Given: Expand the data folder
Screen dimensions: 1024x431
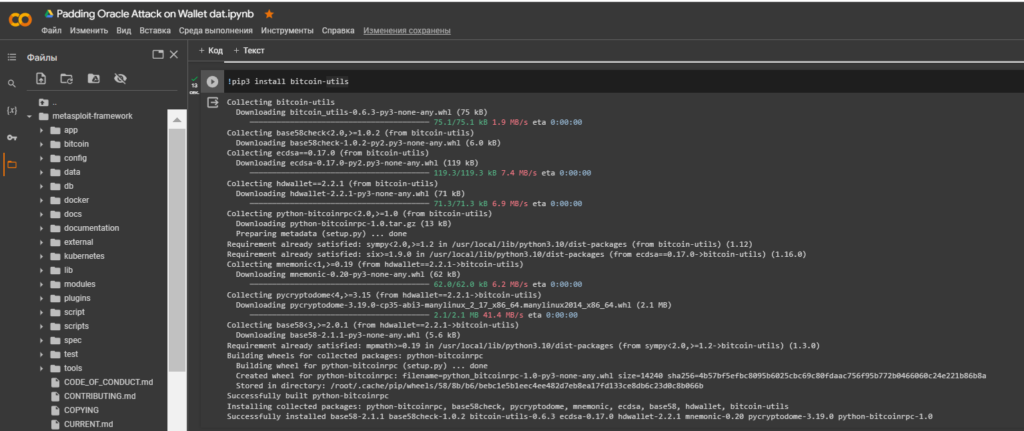Looking at the screenshot, I should pos(41,172).
